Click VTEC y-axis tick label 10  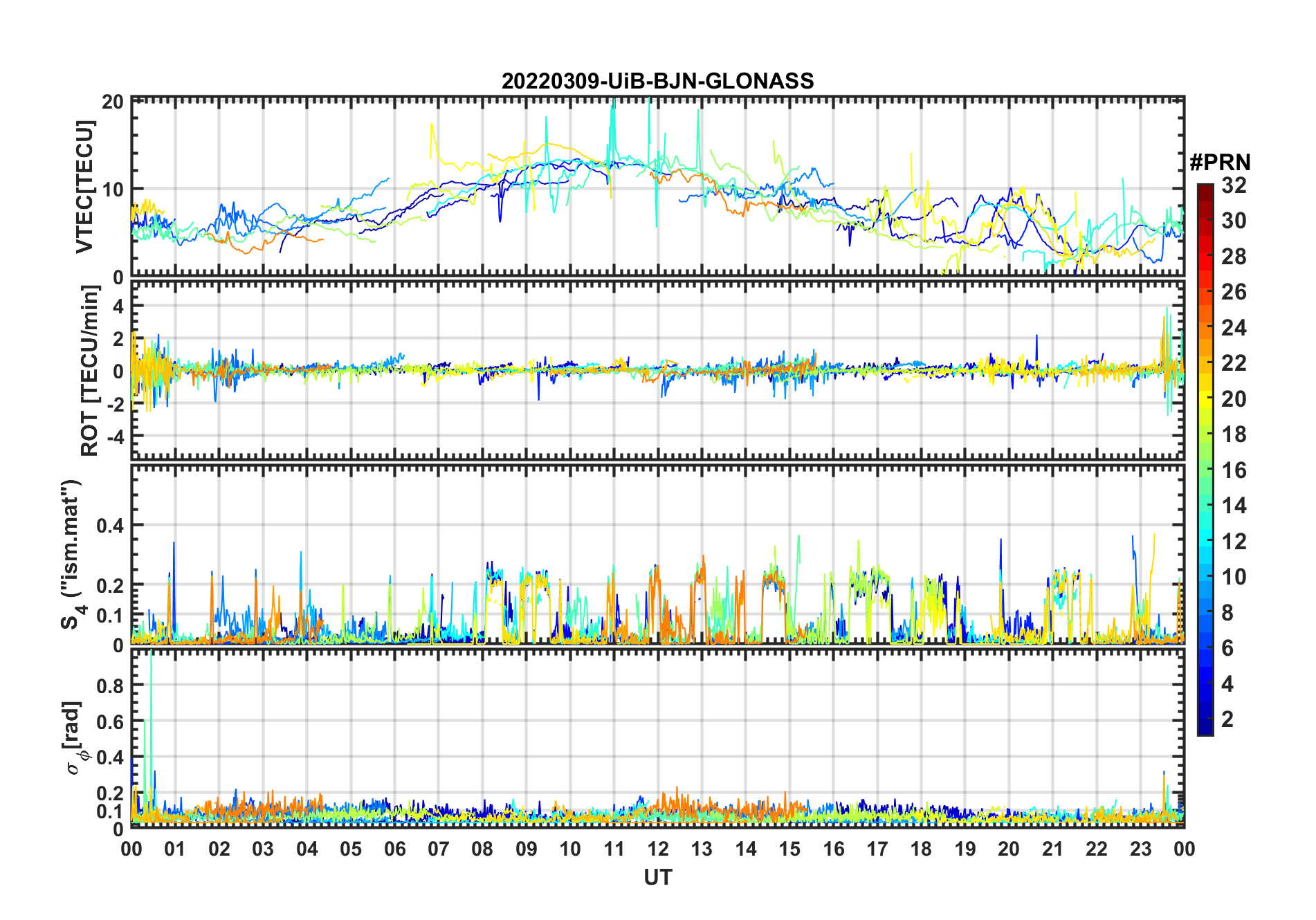[113, 189]
